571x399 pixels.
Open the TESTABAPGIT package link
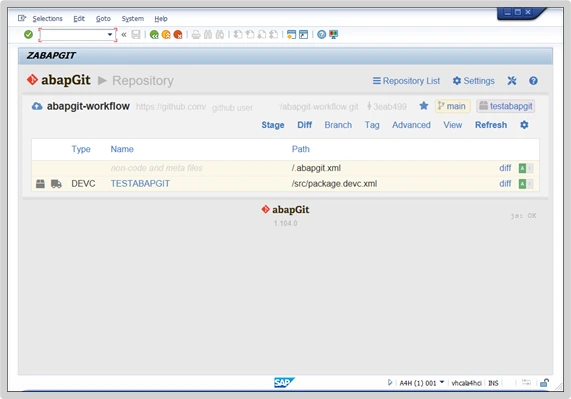(140, 183)
